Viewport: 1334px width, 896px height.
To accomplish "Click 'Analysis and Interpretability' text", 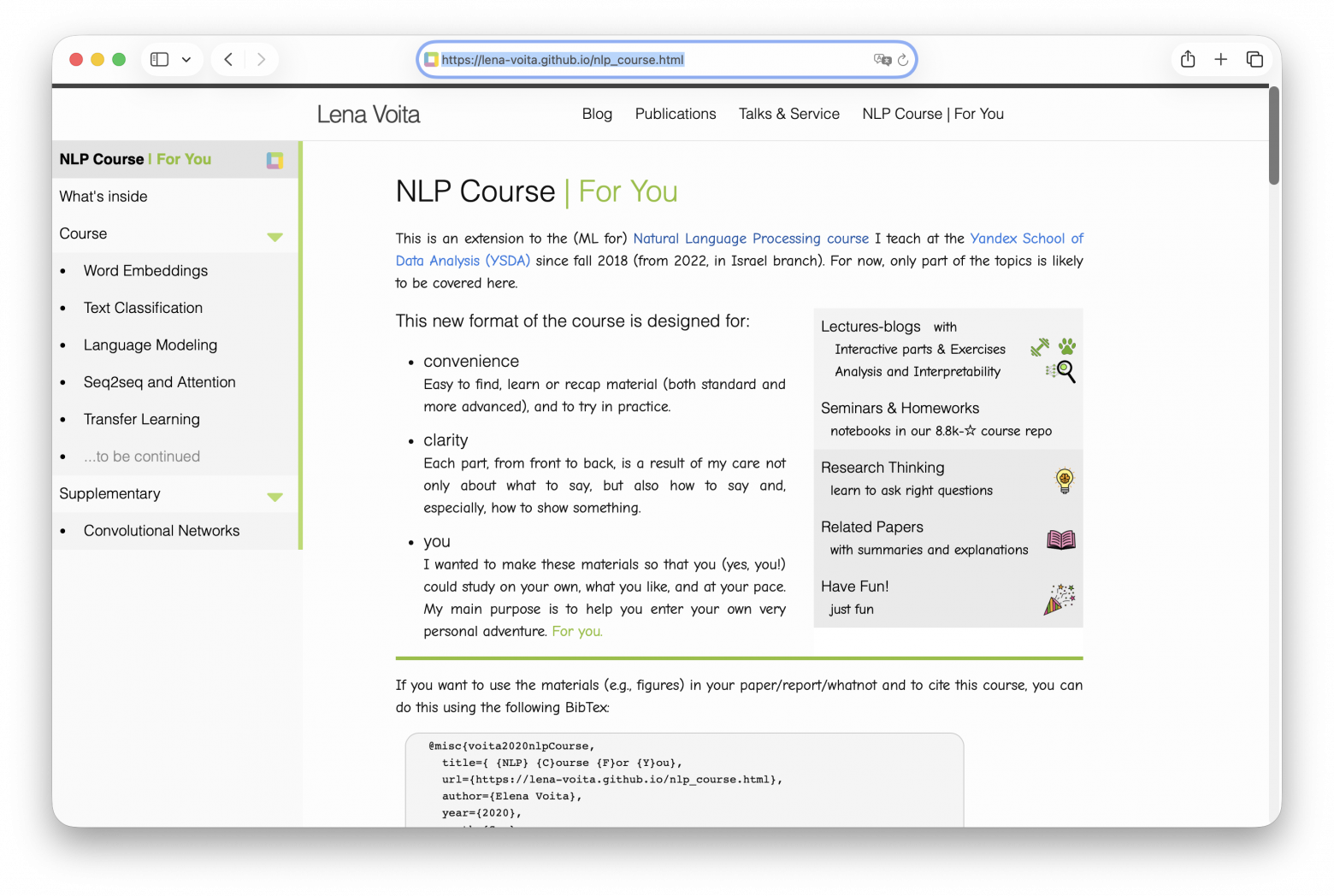I will click(918, 372).
